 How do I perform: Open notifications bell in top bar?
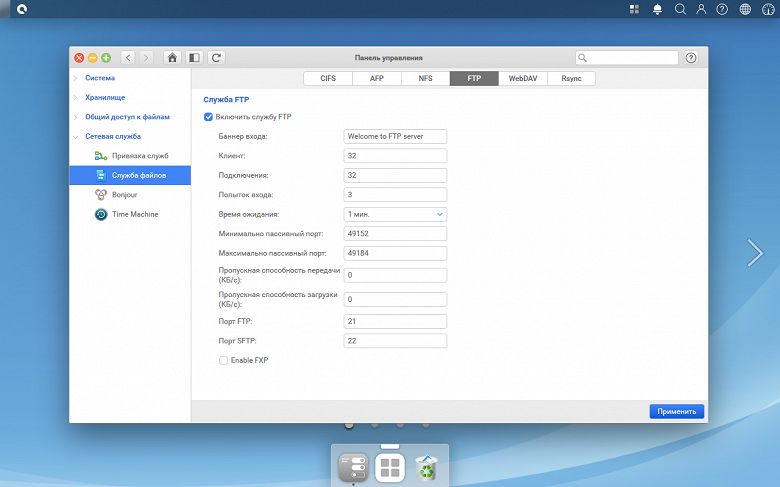[x=657, y=9]
